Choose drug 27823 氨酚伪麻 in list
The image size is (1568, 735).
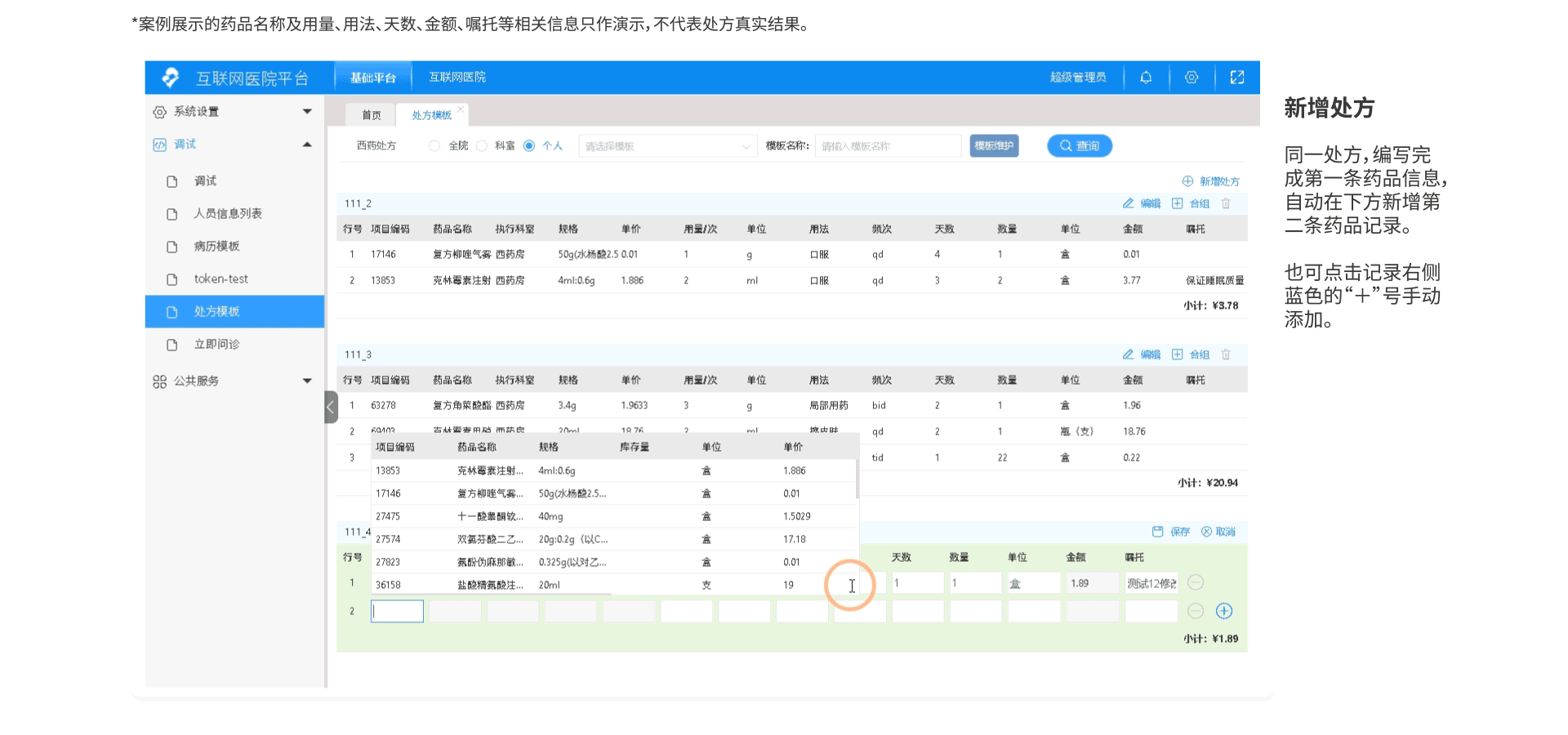[x=614, y=562]
